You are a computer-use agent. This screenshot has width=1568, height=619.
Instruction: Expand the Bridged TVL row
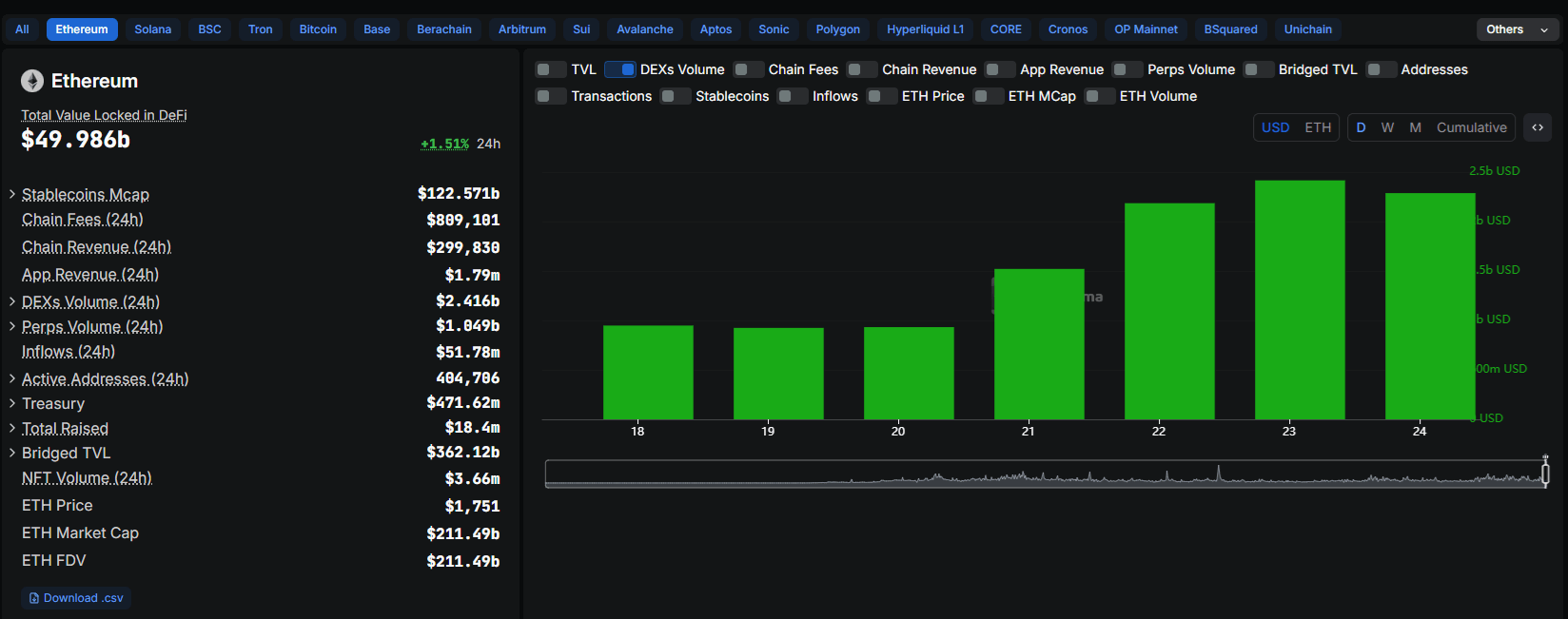[12, 453]
